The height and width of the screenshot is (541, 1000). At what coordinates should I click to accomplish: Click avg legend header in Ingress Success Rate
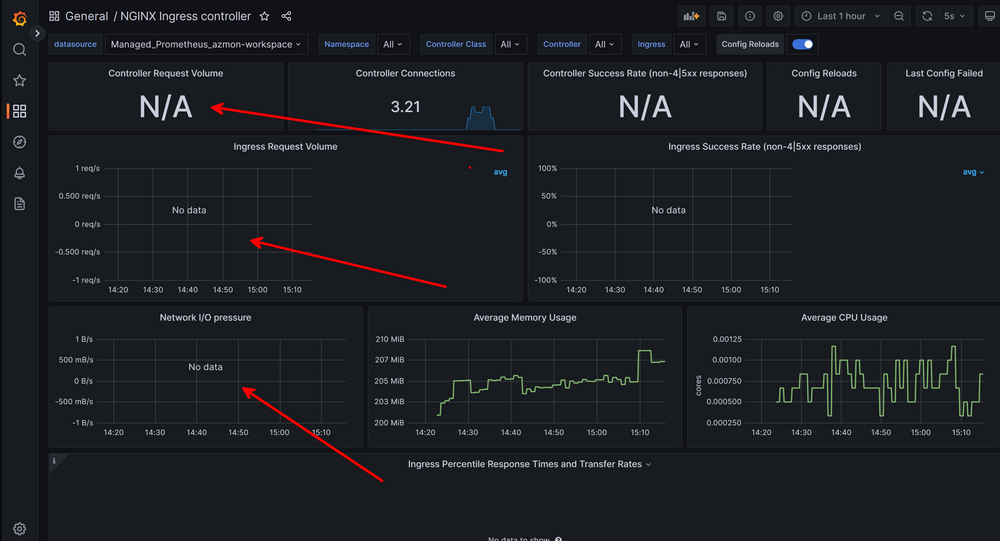pyautogui.click(x=972, y=172)
